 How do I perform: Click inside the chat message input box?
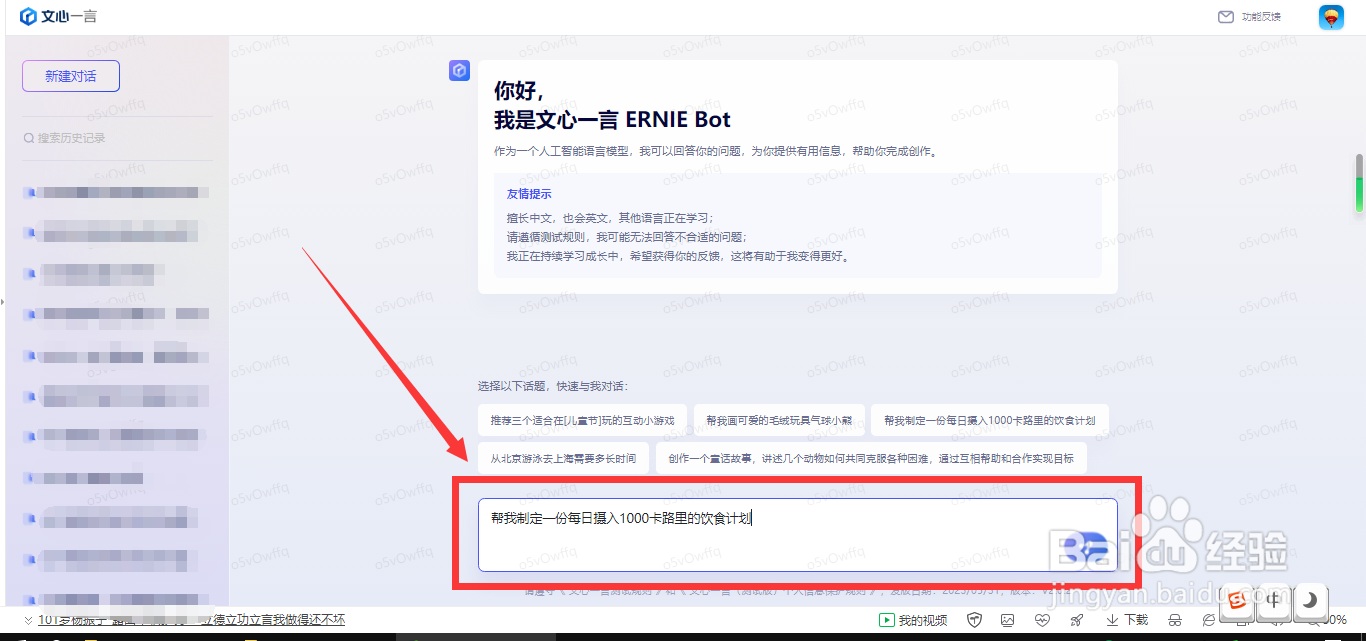[797, 535]
